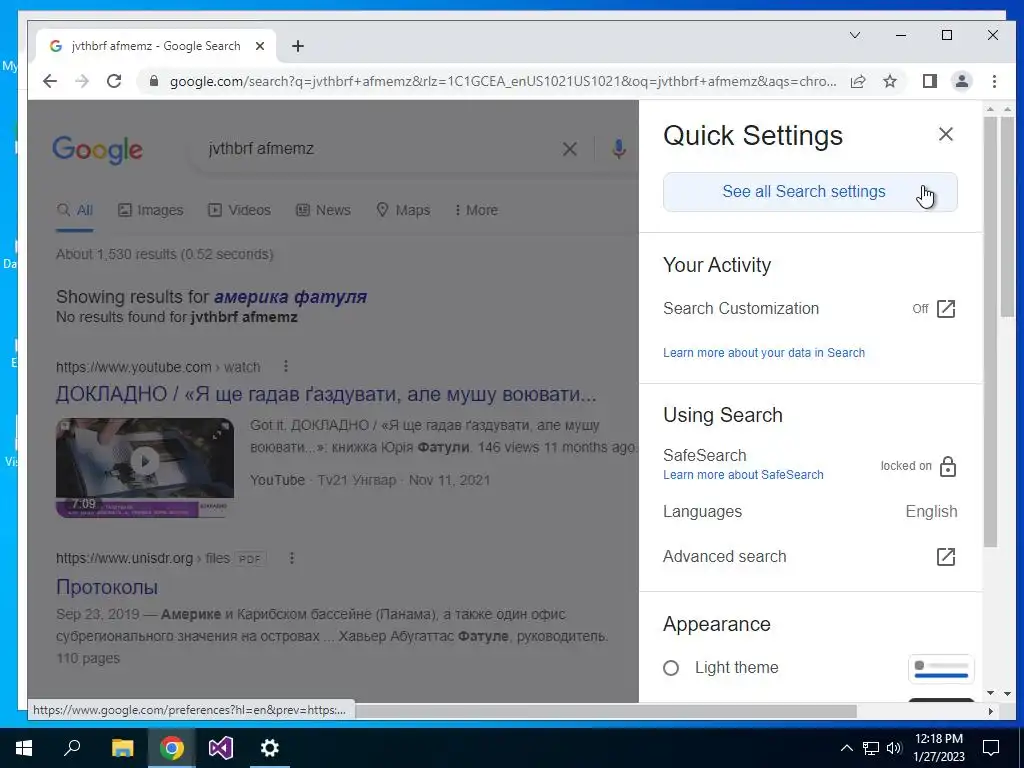
Task: Go back using the browser back arrow
Action: click(50, 81)
